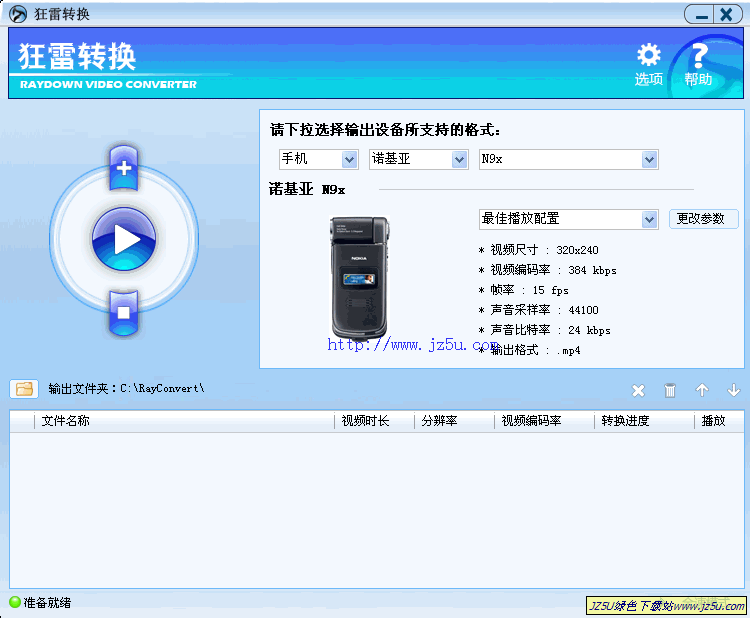
Task: Close the 狂雷转换 window
Action: (727, 15)
